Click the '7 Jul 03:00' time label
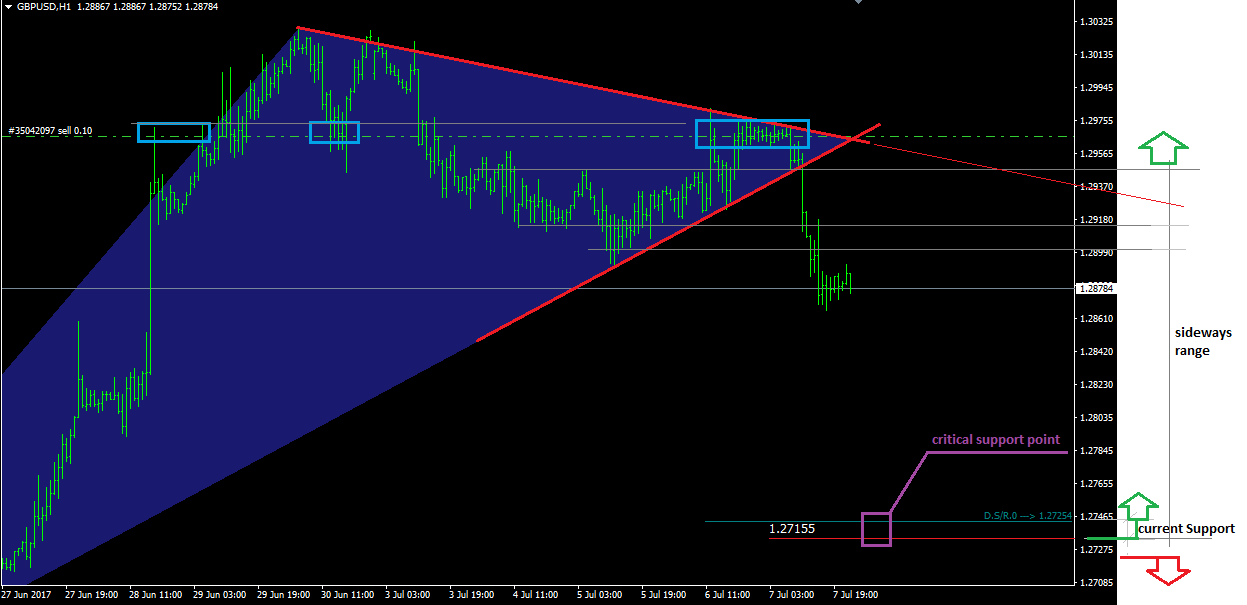The height and width of the screenshot is (605, 1247). (793, 594)
